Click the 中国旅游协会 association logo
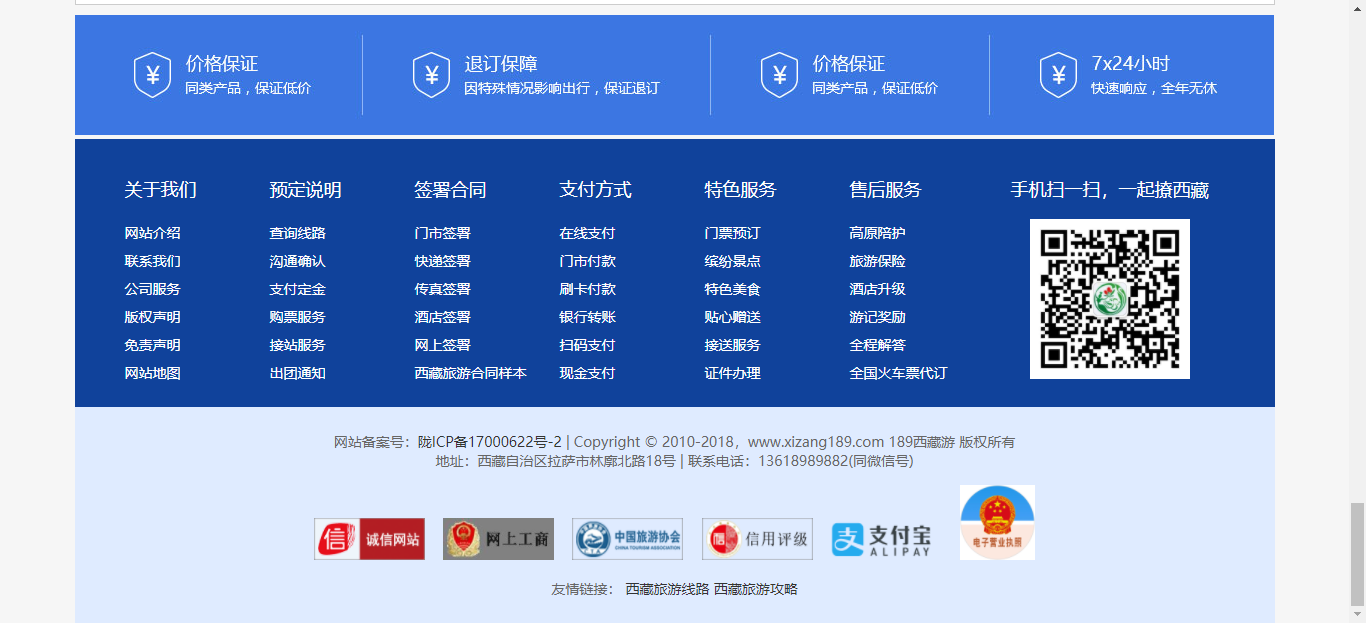 click(627, 539)
